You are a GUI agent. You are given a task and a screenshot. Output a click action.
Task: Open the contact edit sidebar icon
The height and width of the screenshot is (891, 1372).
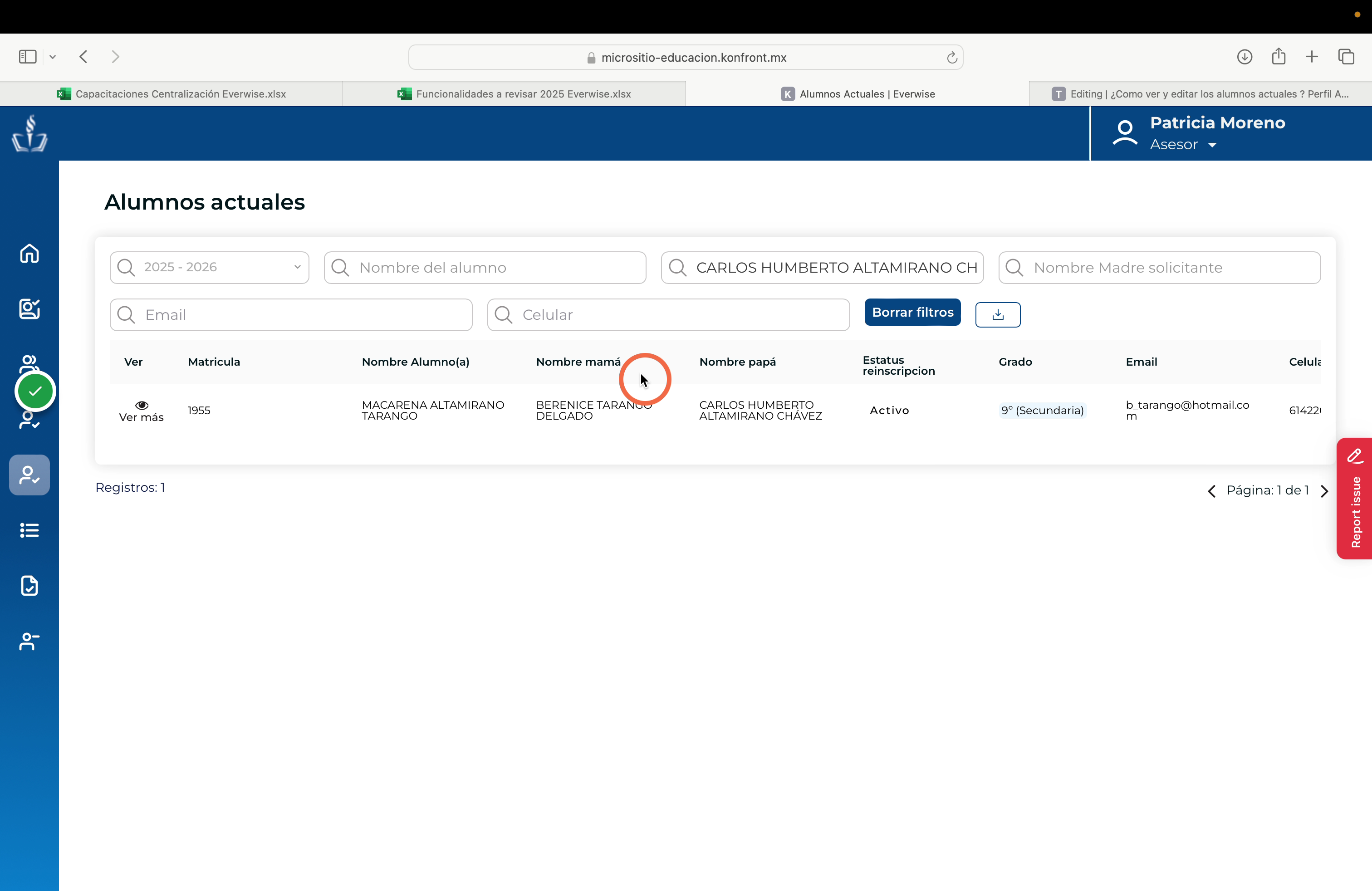[x=29, y=309]
